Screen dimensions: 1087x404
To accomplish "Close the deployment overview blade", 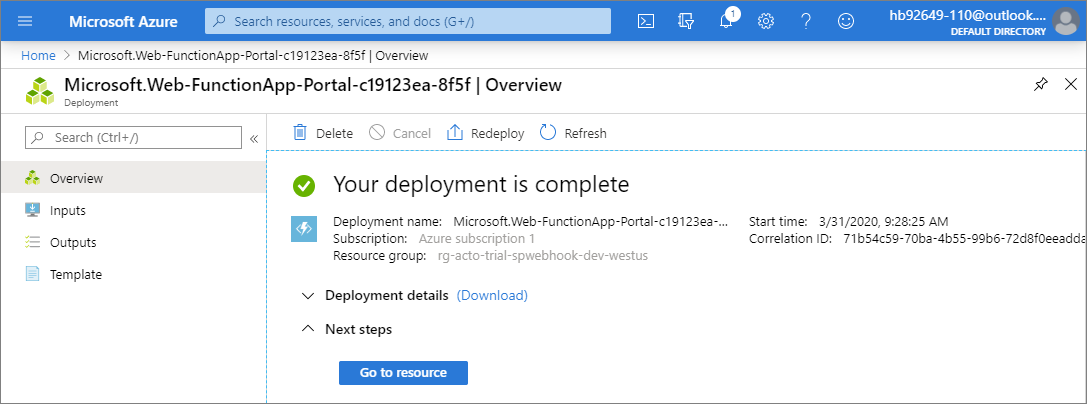I will coord(1070,85).
